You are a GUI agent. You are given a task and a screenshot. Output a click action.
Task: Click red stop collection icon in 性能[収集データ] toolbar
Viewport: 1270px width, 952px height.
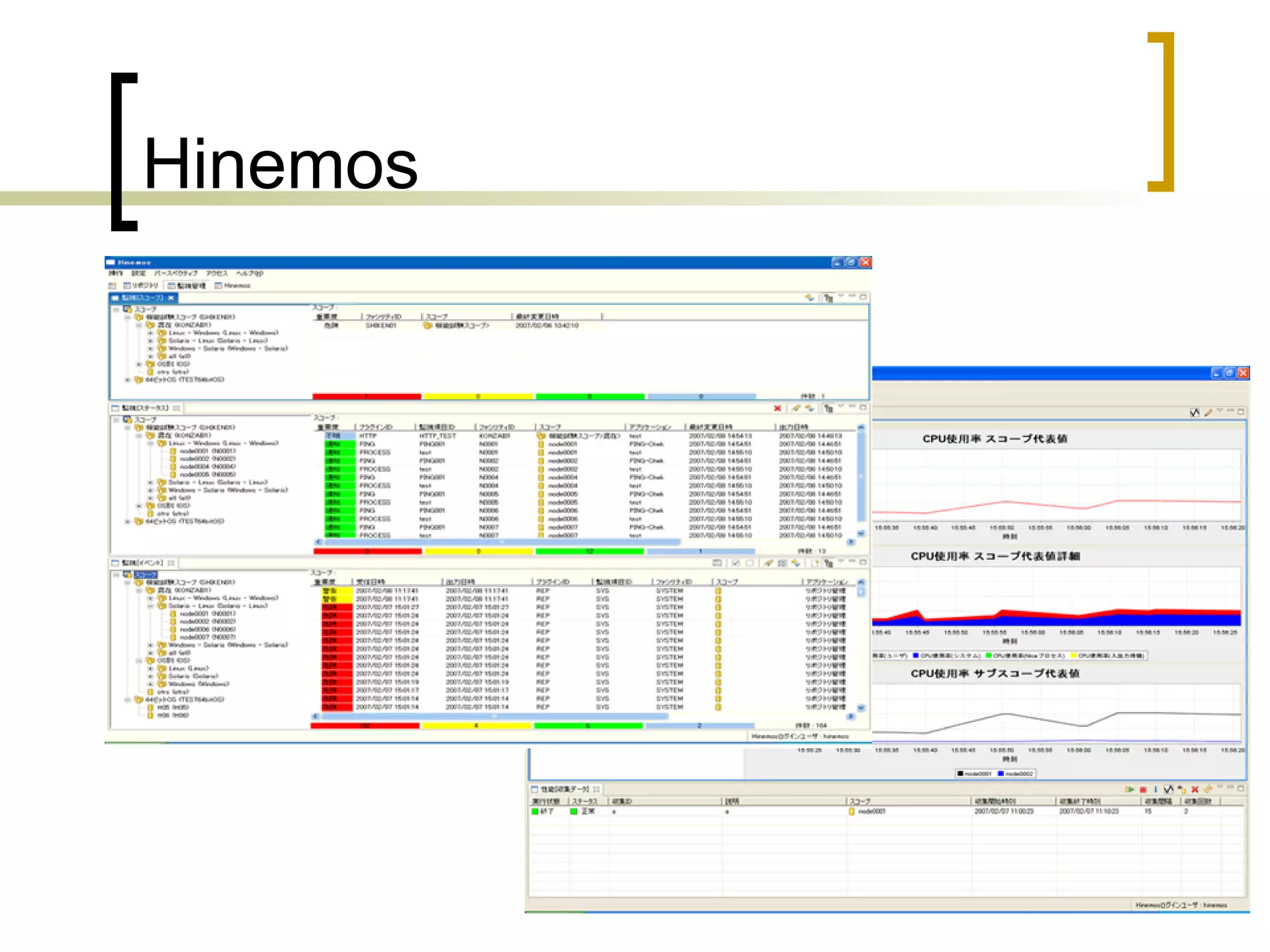[x=1143, y=789]
